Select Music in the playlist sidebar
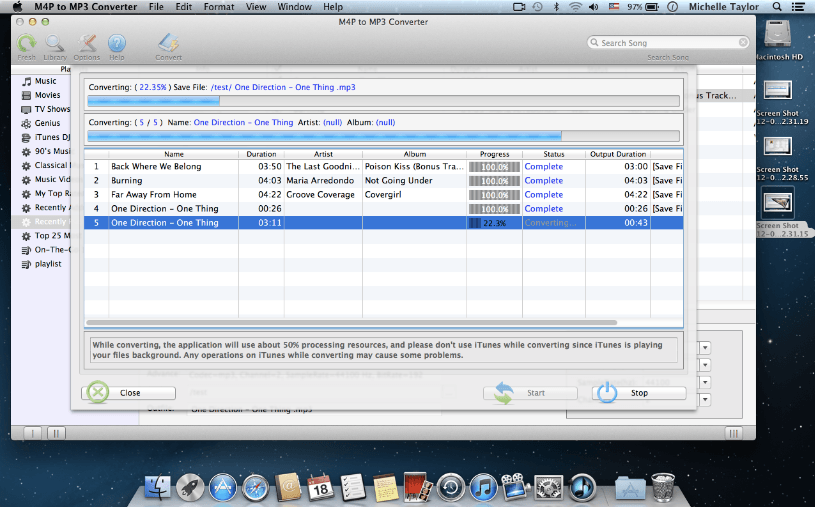Screen dimensions: 815x507 click(45, 81)
